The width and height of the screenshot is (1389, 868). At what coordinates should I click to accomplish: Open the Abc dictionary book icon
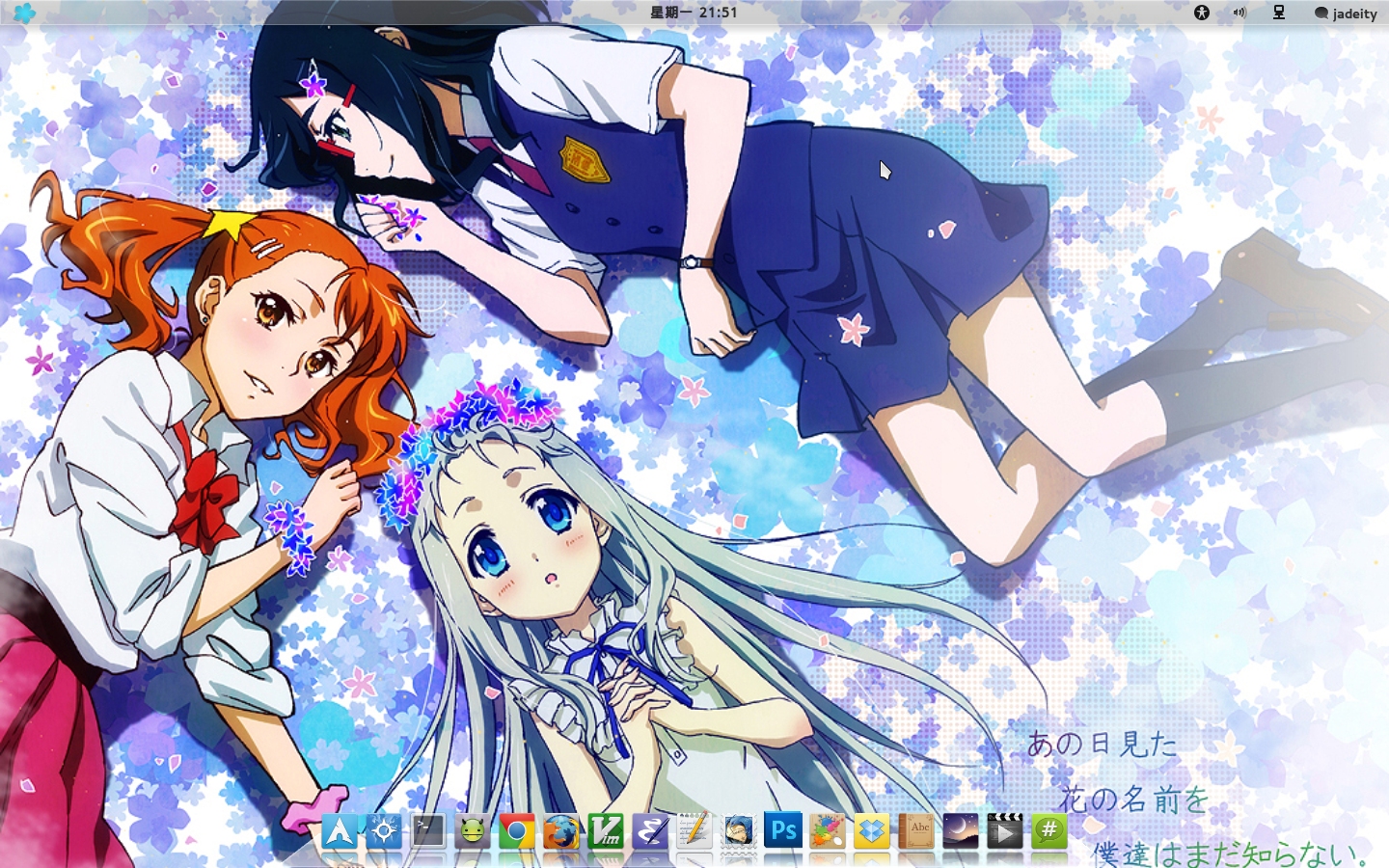point(916,831)
